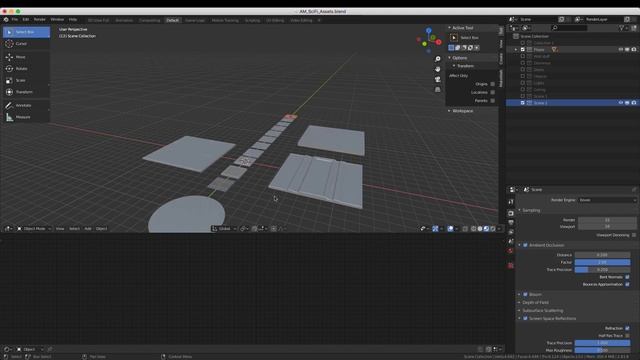Set Select Box mode to new selection
The height and width of the screenshot is (360, 640).
pos(451,48)
